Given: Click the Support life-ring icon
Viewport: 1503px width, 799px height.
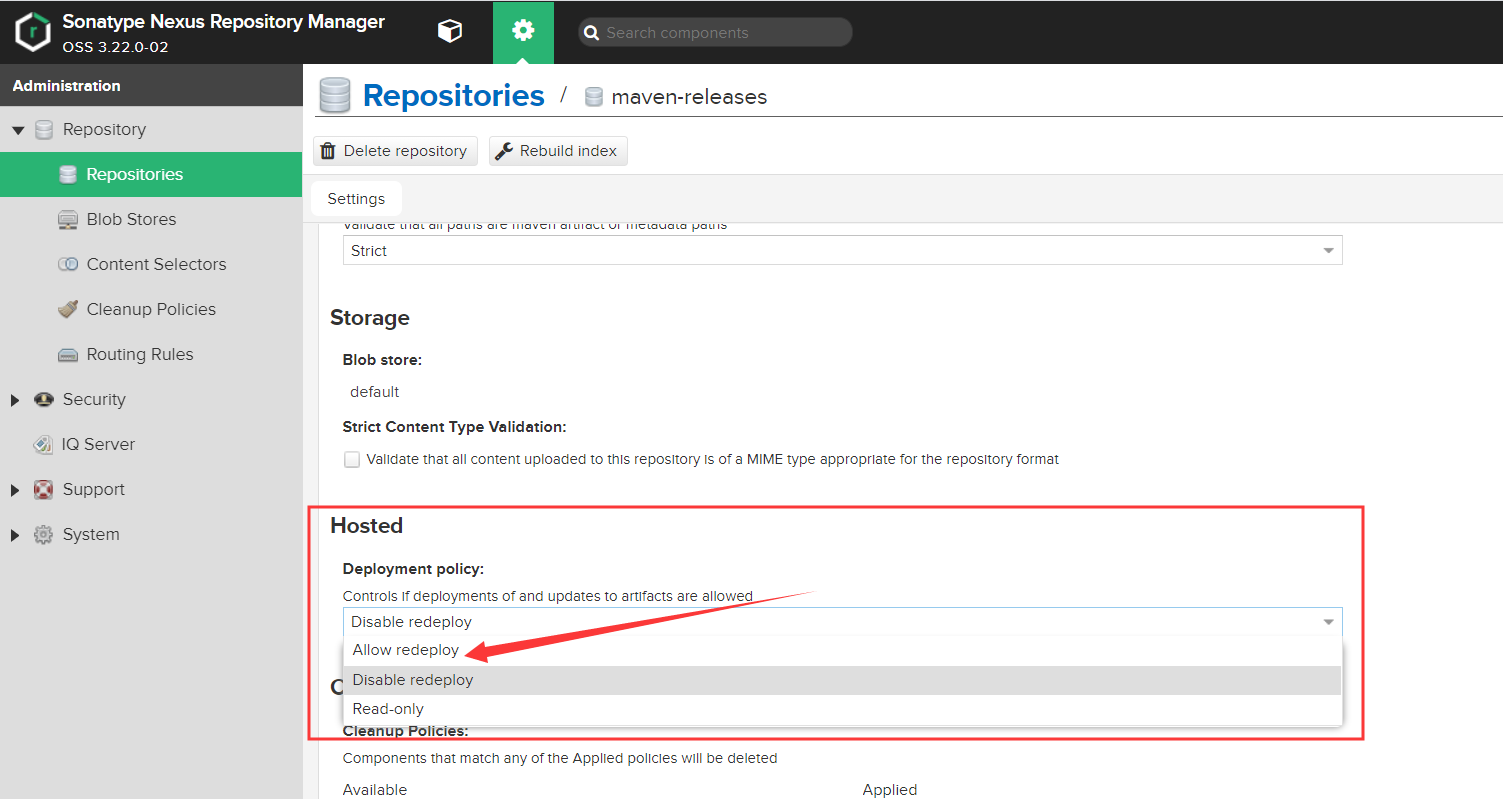Looking at the screenshot, I should [43, 489].
